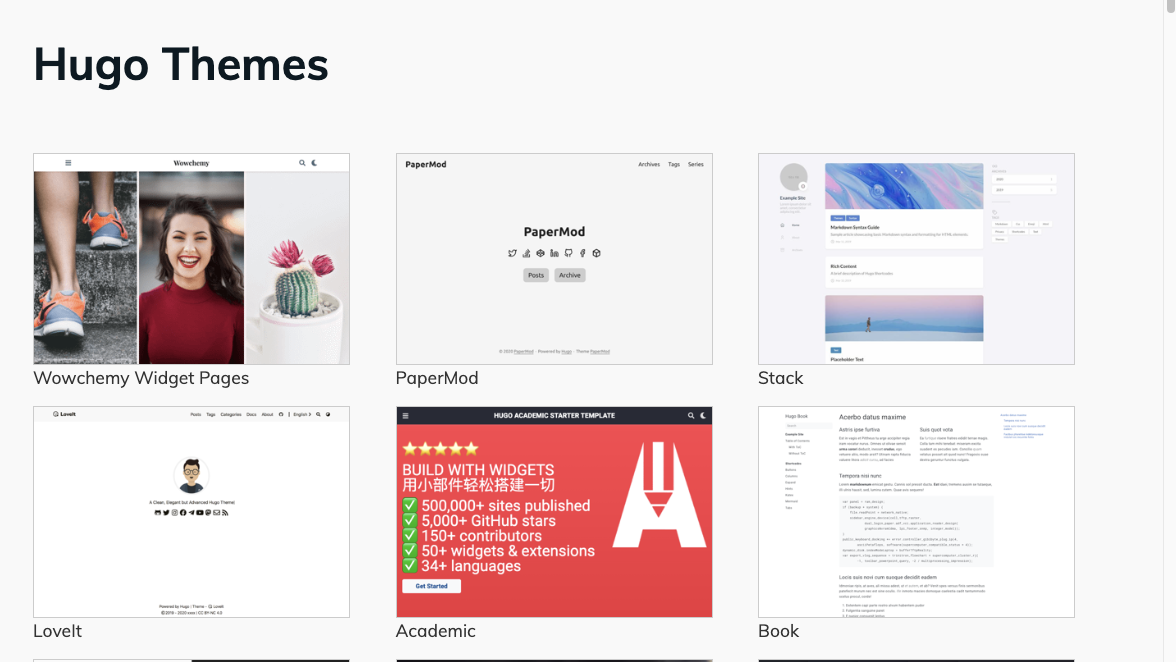The image size is (1176, 662).
Task: Click search magnifier icon in Wowchemy preview
Action: 303,162
